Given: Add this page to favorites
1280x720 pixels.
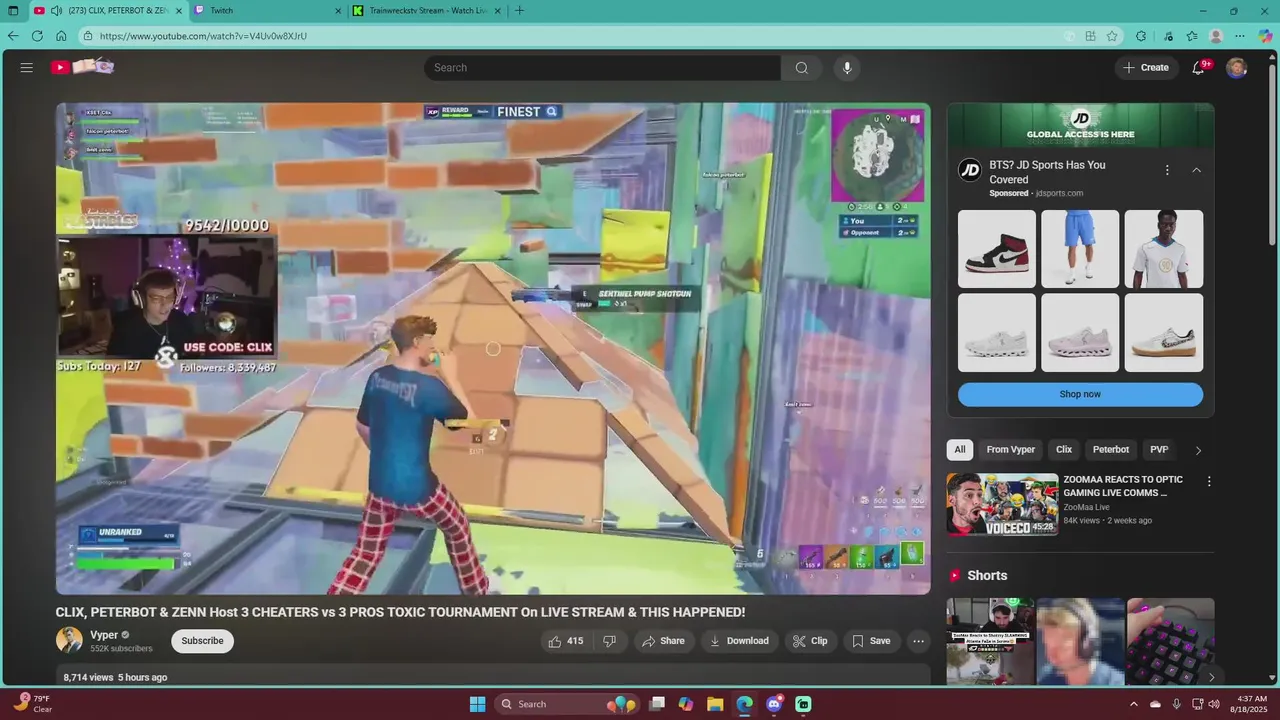Looking at the screenshot, I should pyautogui.click(x=1112, y=36).
